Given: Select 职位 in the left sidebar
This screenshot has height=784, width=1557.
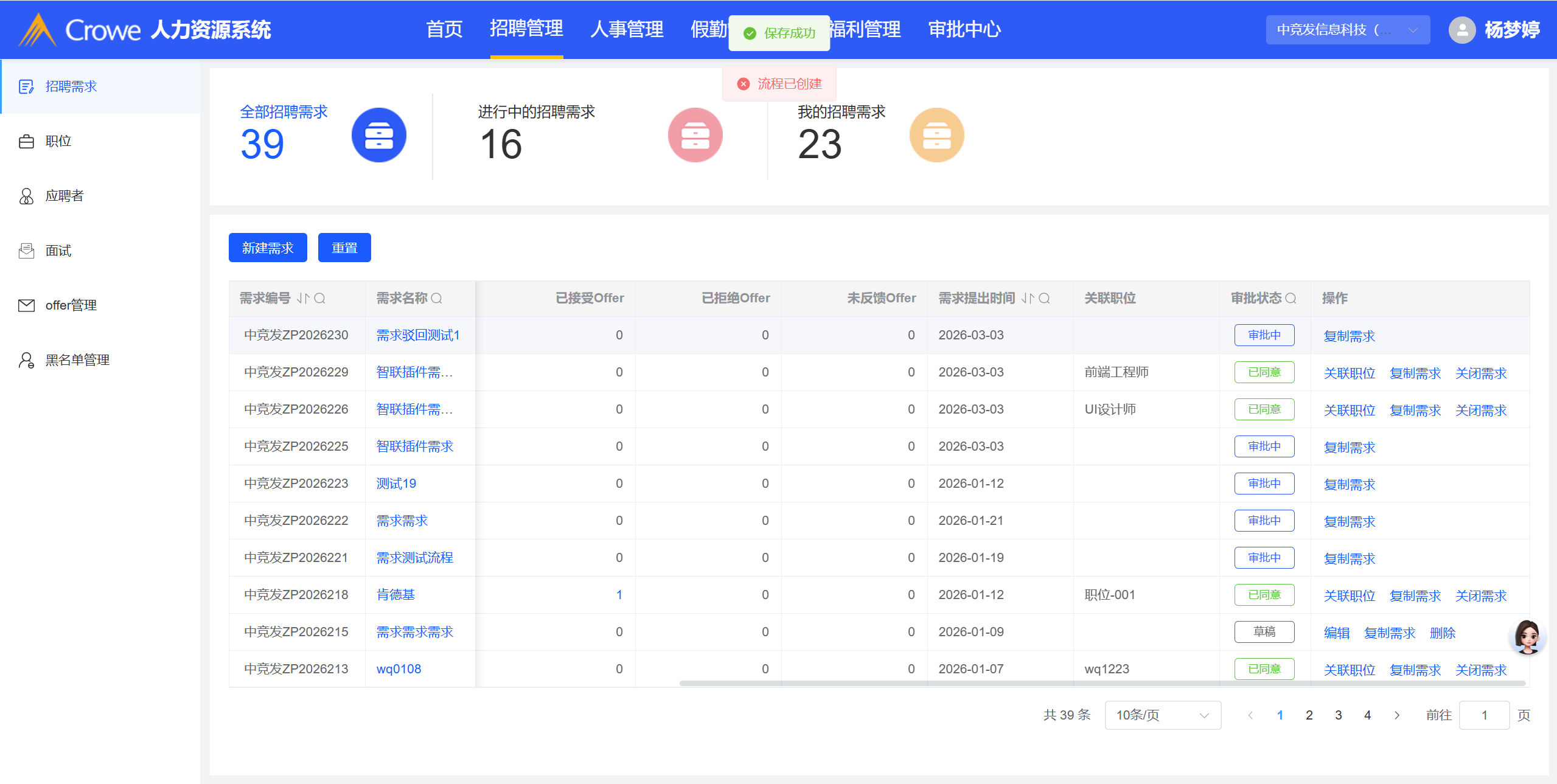Looking at the screenshot, I should [x=58, y=141].
